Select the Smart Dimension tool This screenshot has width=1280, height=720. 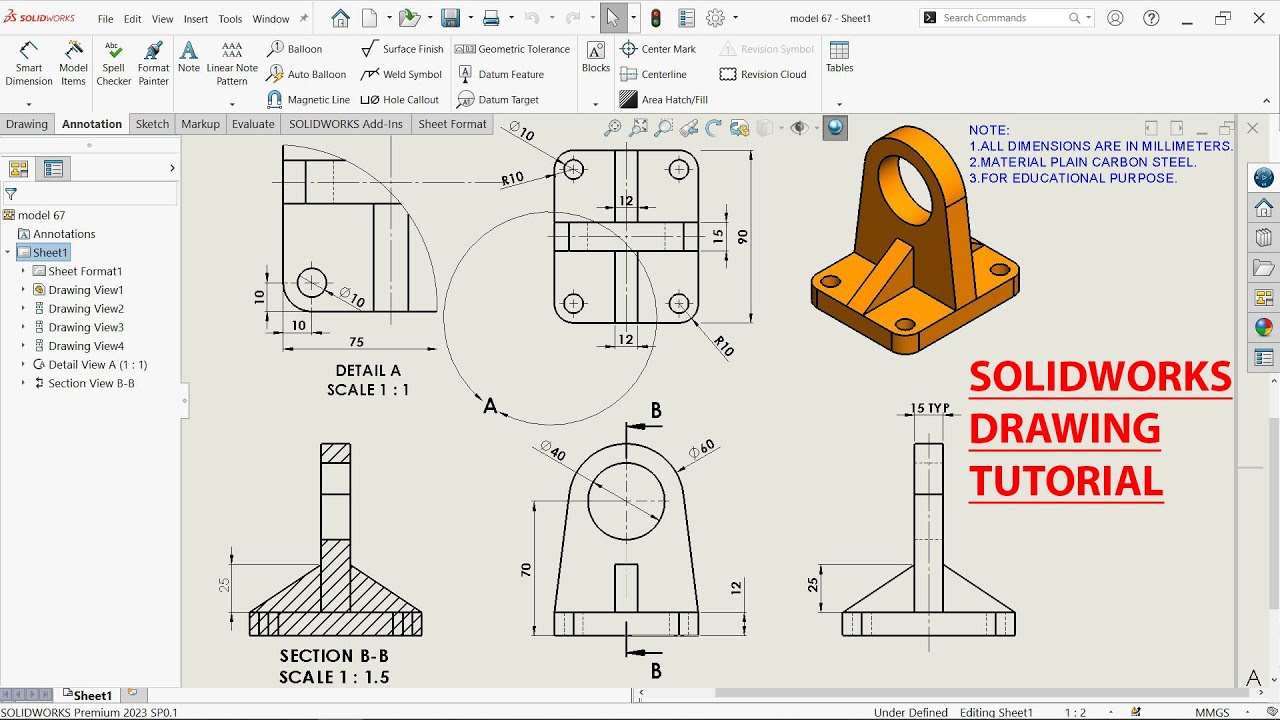(x=29, y=64)
